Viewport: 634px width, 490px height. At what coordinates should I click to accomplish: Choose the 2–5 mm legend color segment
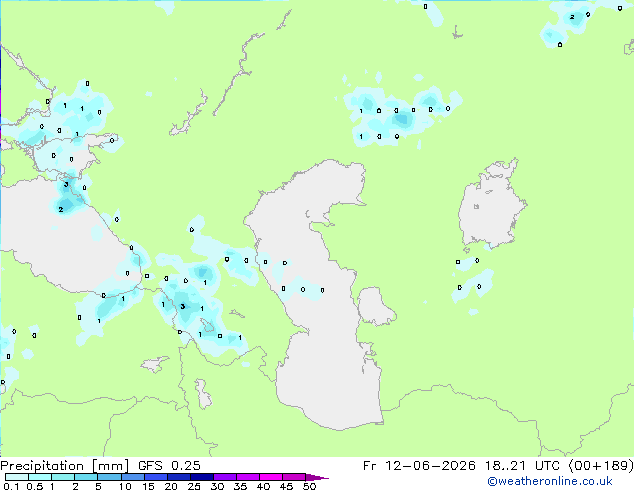86,477
